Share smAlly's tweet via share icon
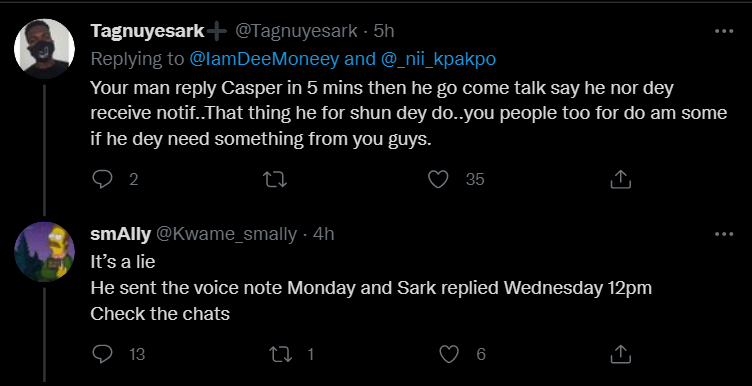This screenshot has width=752, height=386. [x=620, y=354]
